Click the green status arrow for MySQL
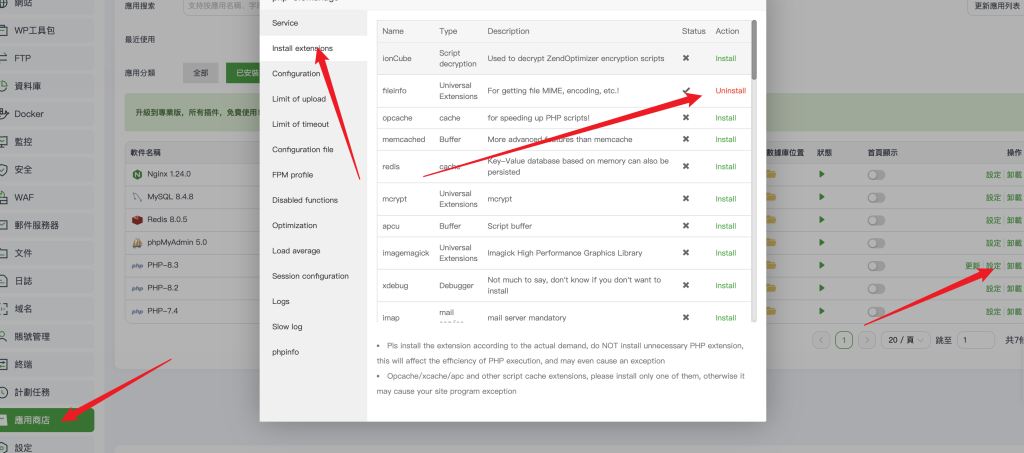 coord(822,198)
